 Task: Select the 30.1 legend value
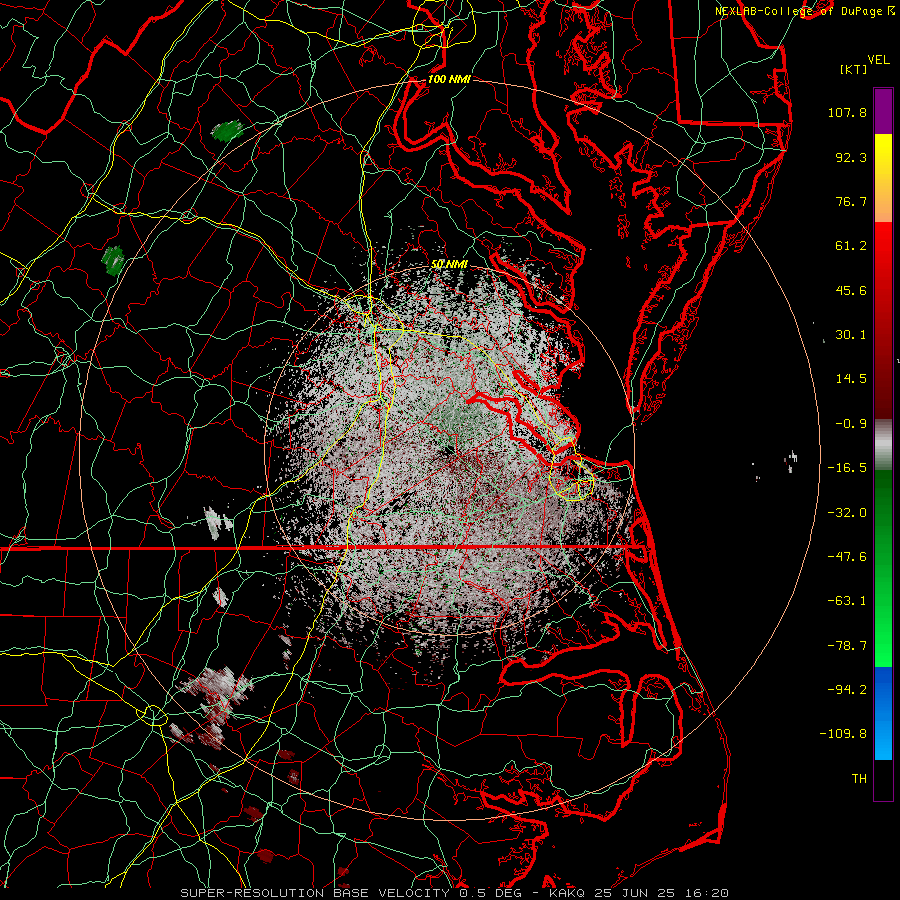tap(851, 335)
